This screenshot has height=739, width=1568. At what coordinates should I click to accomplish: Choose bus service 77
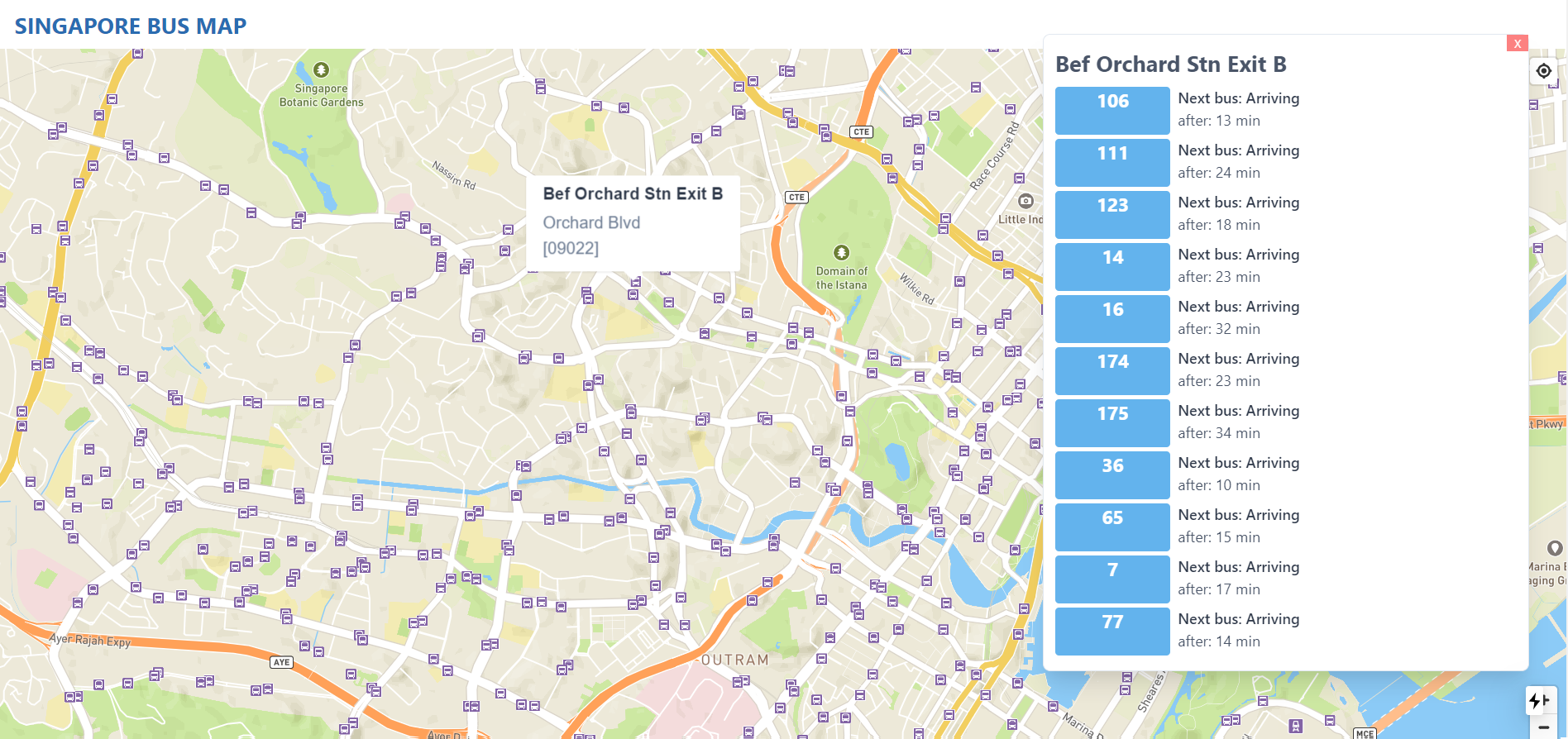(x=1112, y=631)
